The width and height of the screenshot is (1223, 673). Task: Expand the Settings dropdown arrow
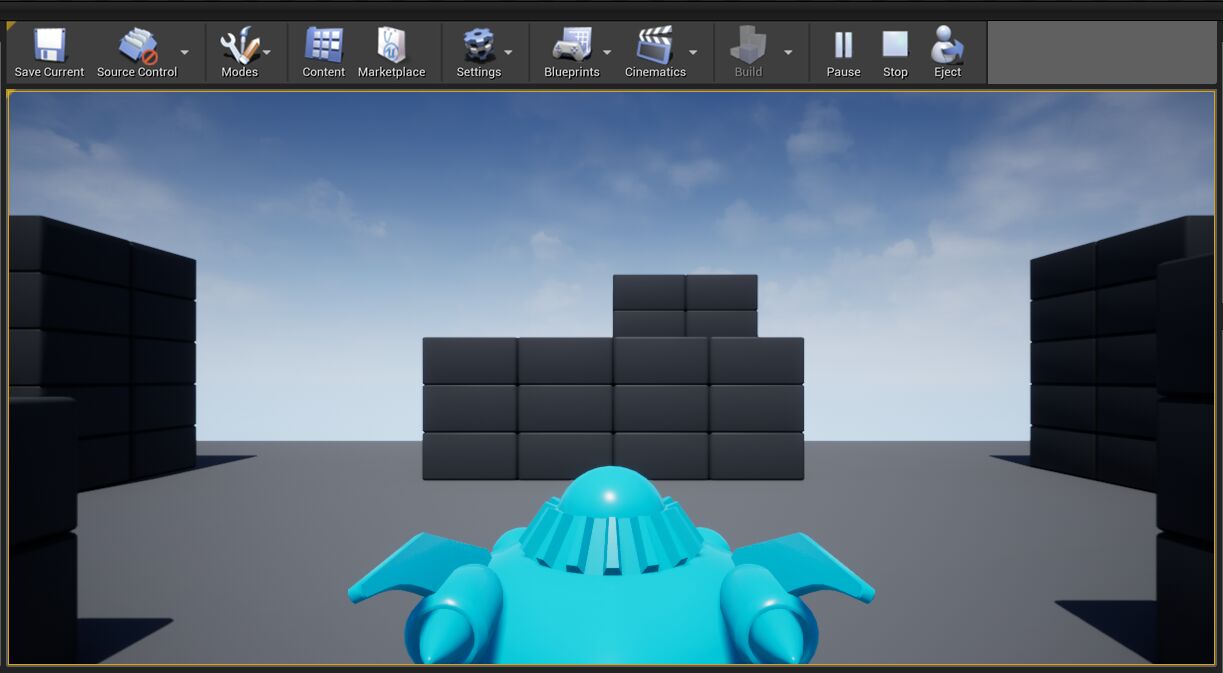(x=508, y=52)
